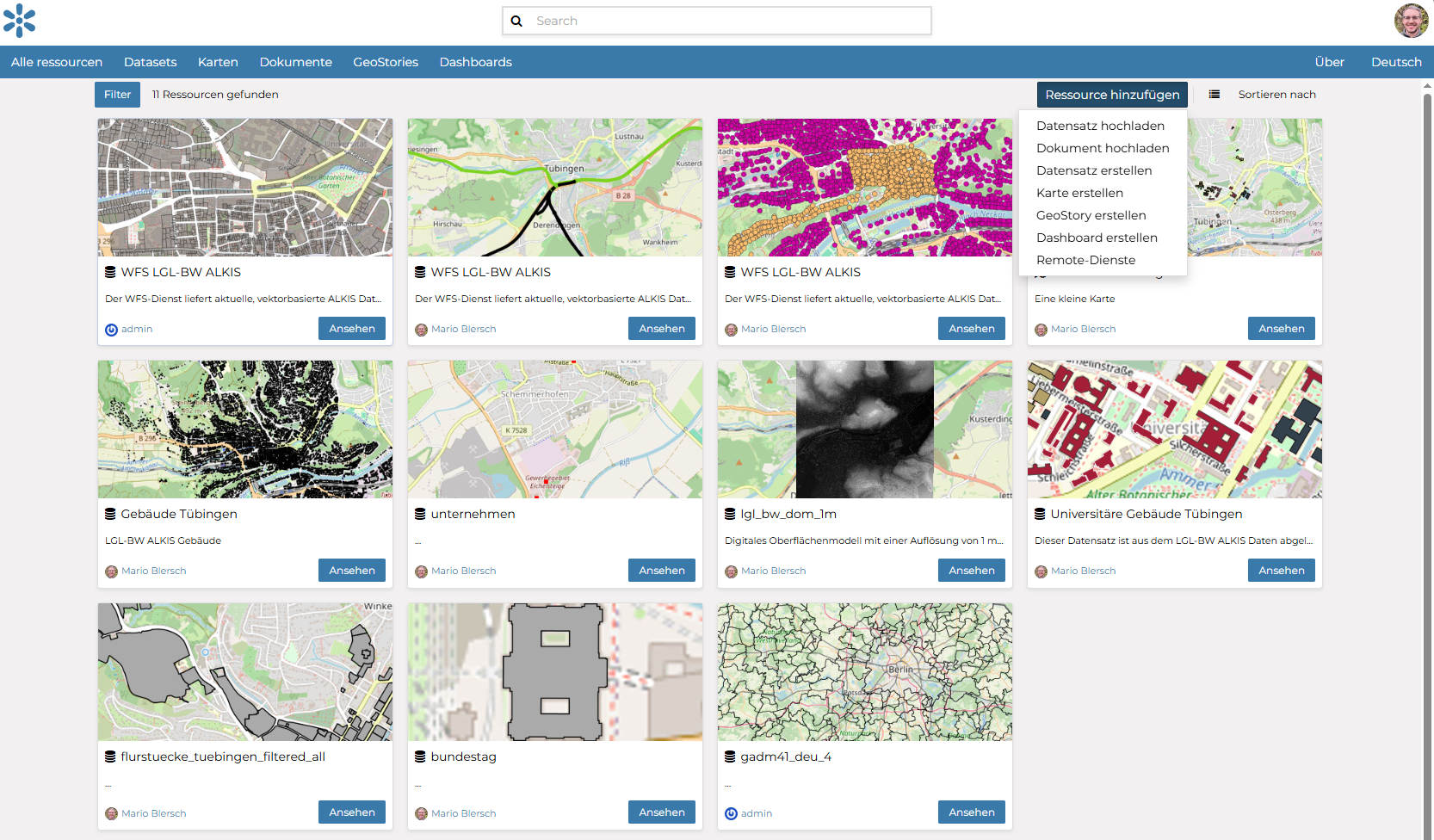Click the search magnifier icon
1434x840 pixels.
click(x=516, y=21)
